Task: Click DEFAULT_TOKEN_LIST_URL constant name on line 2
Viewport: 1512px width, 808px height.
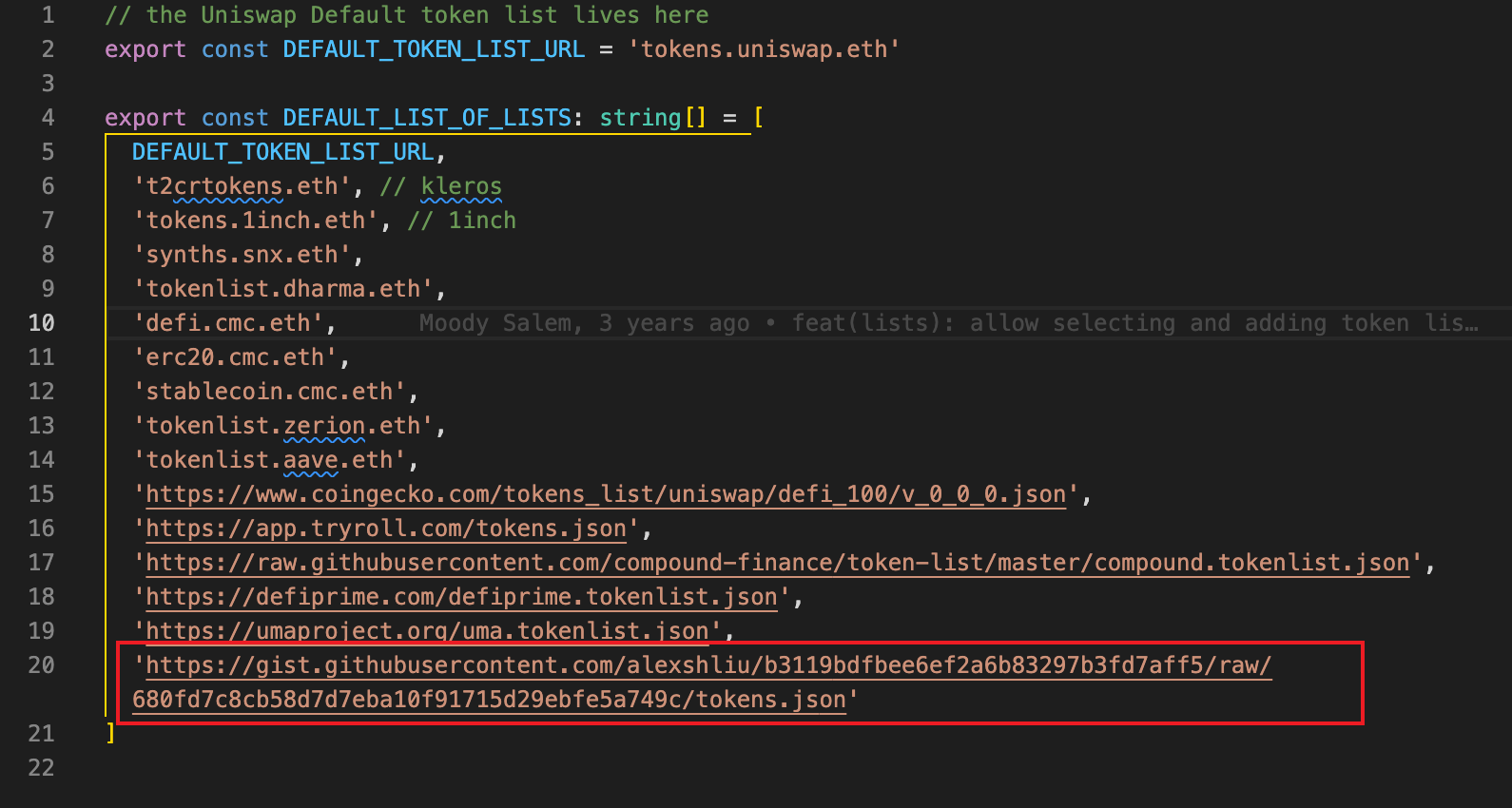Action: click(x=434, y=49)
